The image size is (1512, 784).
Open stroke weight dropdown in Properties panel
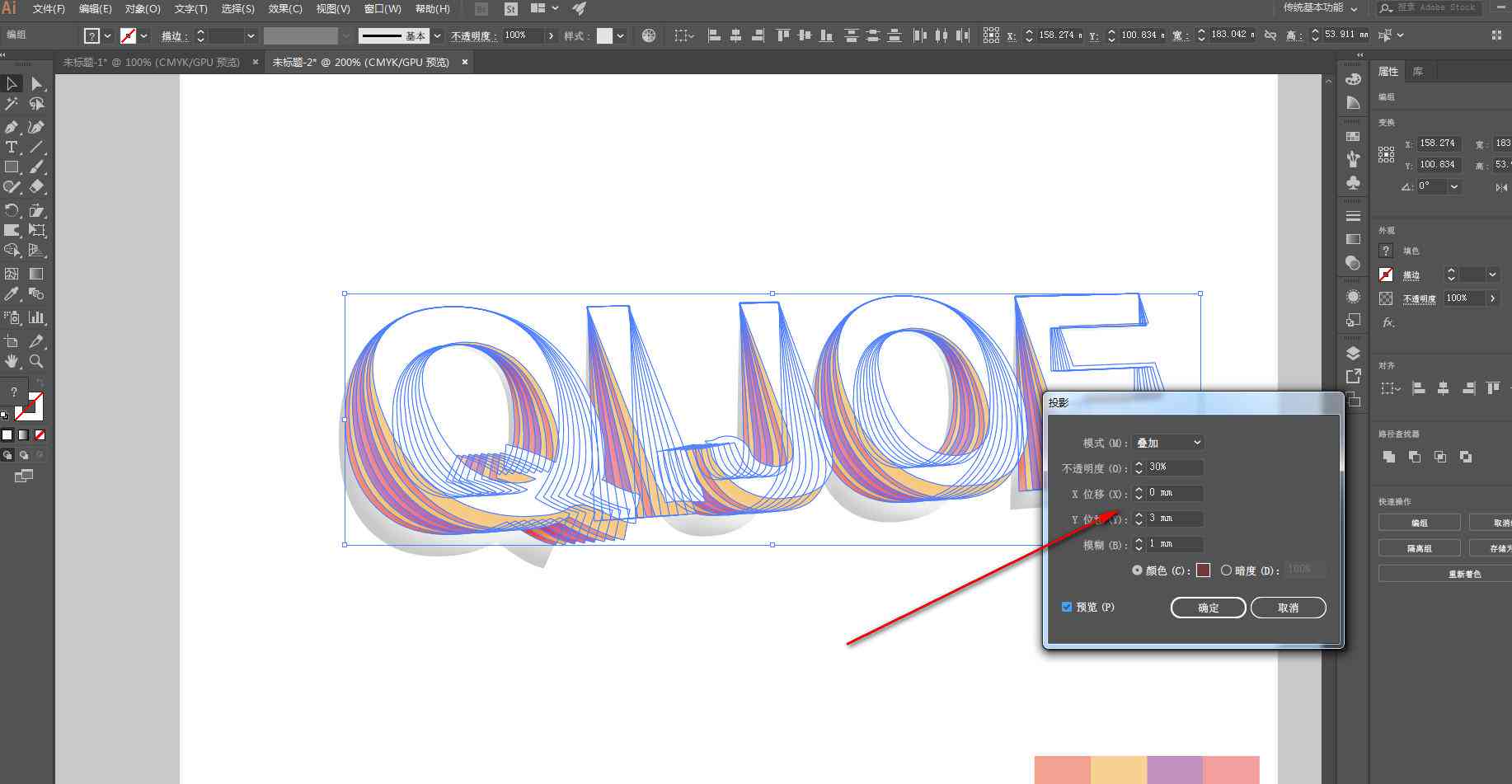1492,275
